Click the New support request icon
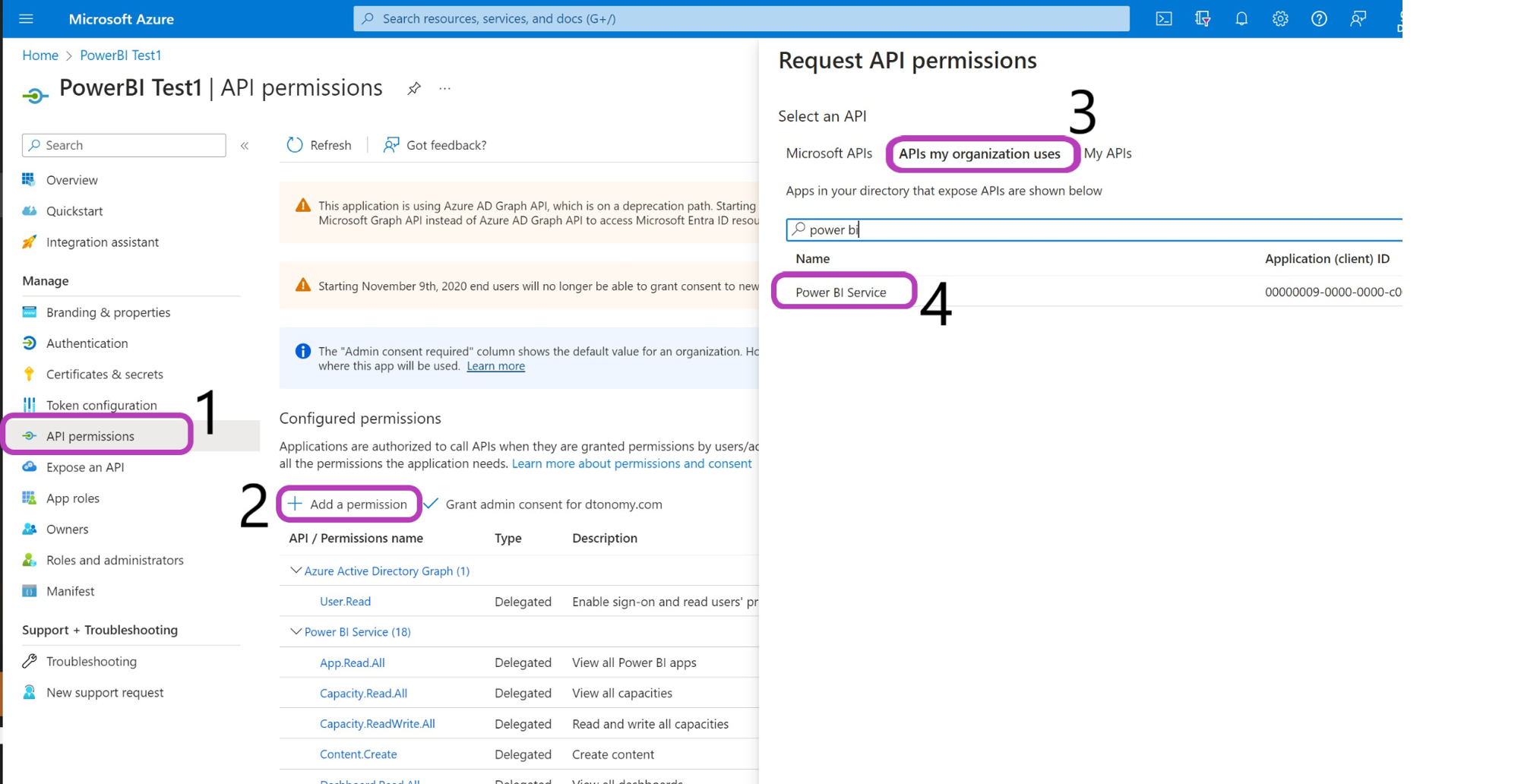 click(29, 692)
